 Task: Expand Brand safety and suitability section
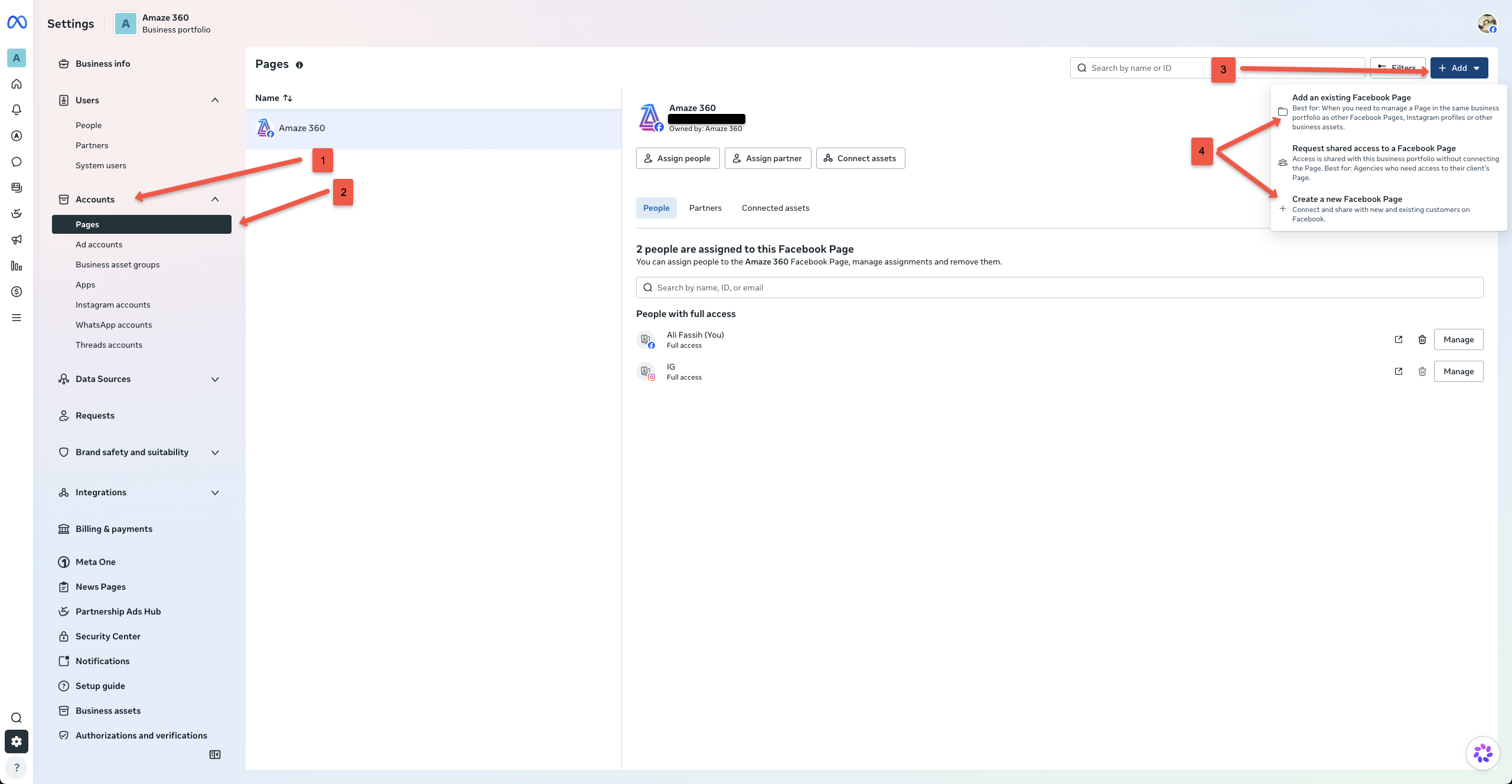[215, 452]
